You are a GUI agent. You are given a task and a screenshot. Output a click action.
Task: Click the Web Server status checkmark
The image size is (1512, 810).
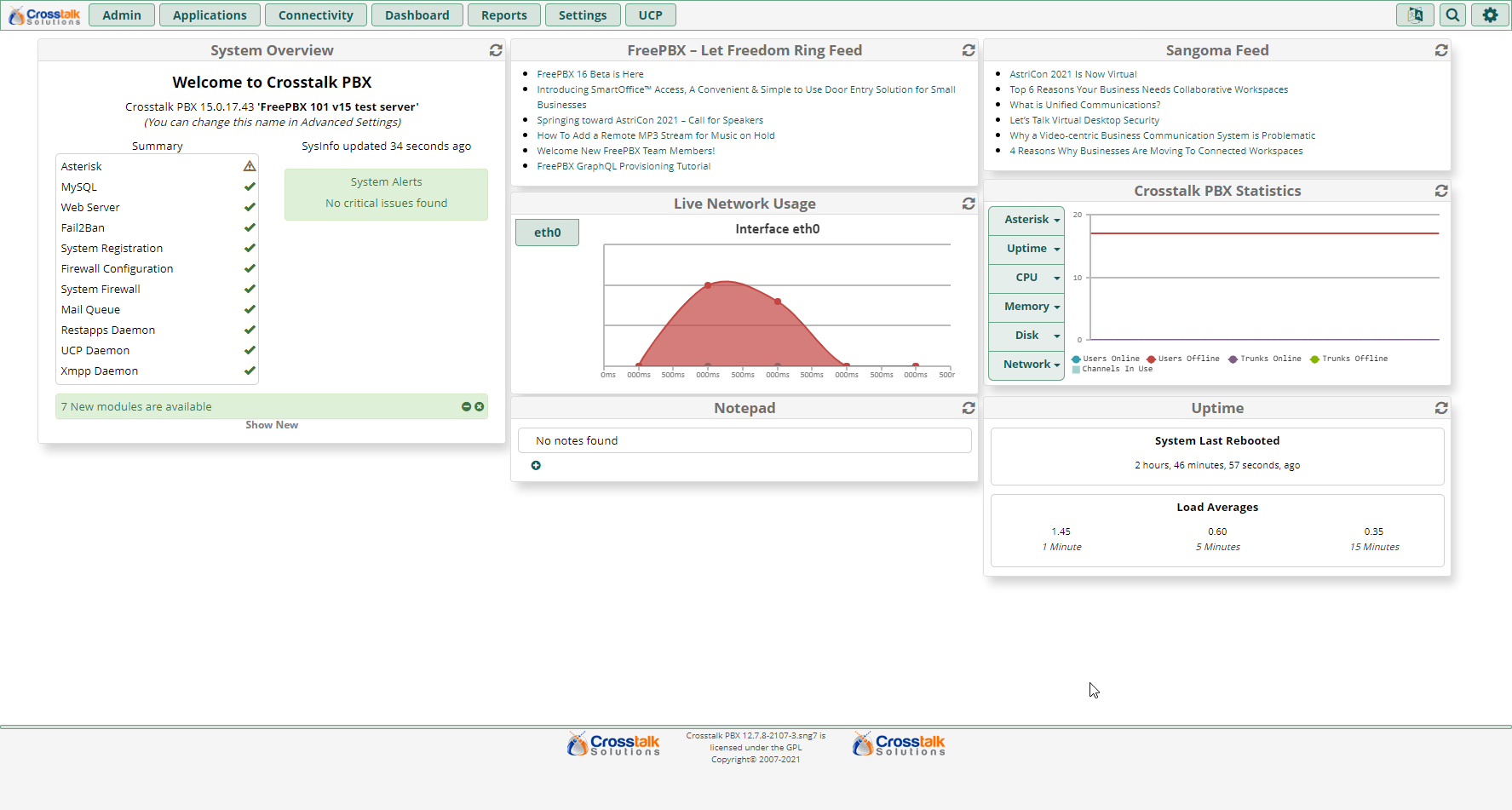[x=250, y=207]
